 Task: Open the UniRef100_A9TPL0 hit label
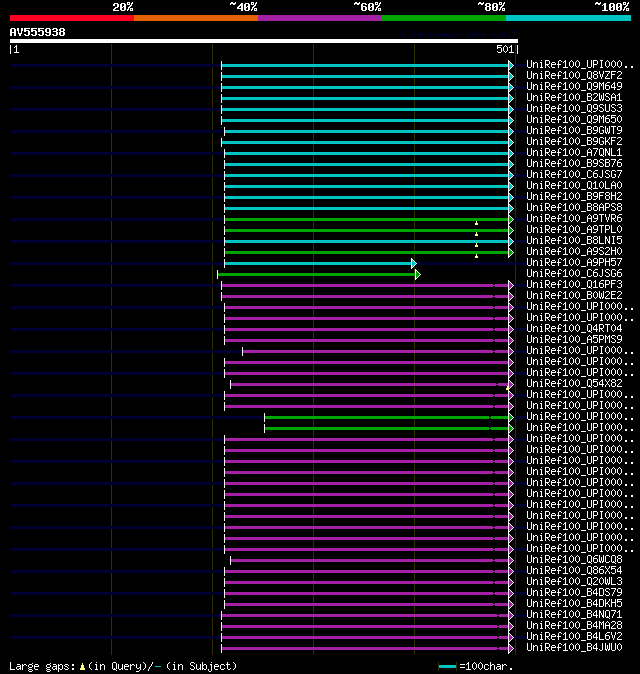point(574,230)
